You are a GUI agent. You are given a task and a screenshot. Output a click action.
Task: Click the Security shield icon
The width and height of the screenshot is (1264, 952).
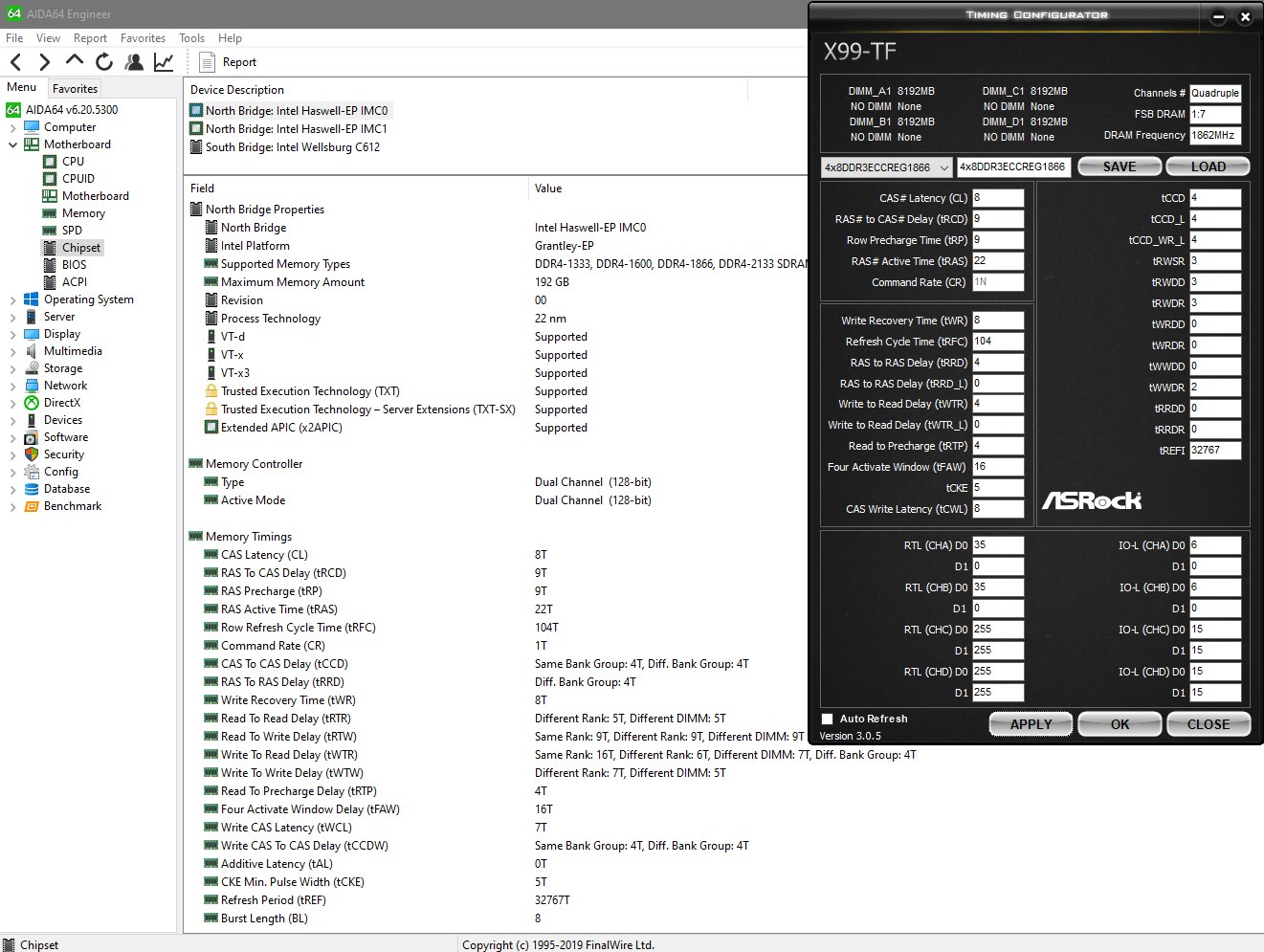(32, 454)
